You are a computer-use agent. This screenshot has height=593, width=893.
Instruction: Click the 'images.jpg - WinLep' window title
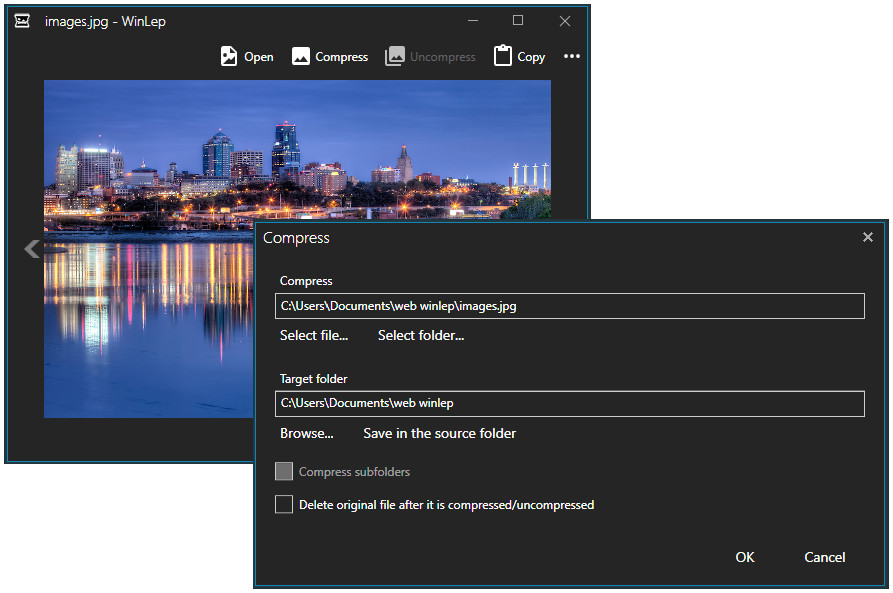click(x=105, y=22)
